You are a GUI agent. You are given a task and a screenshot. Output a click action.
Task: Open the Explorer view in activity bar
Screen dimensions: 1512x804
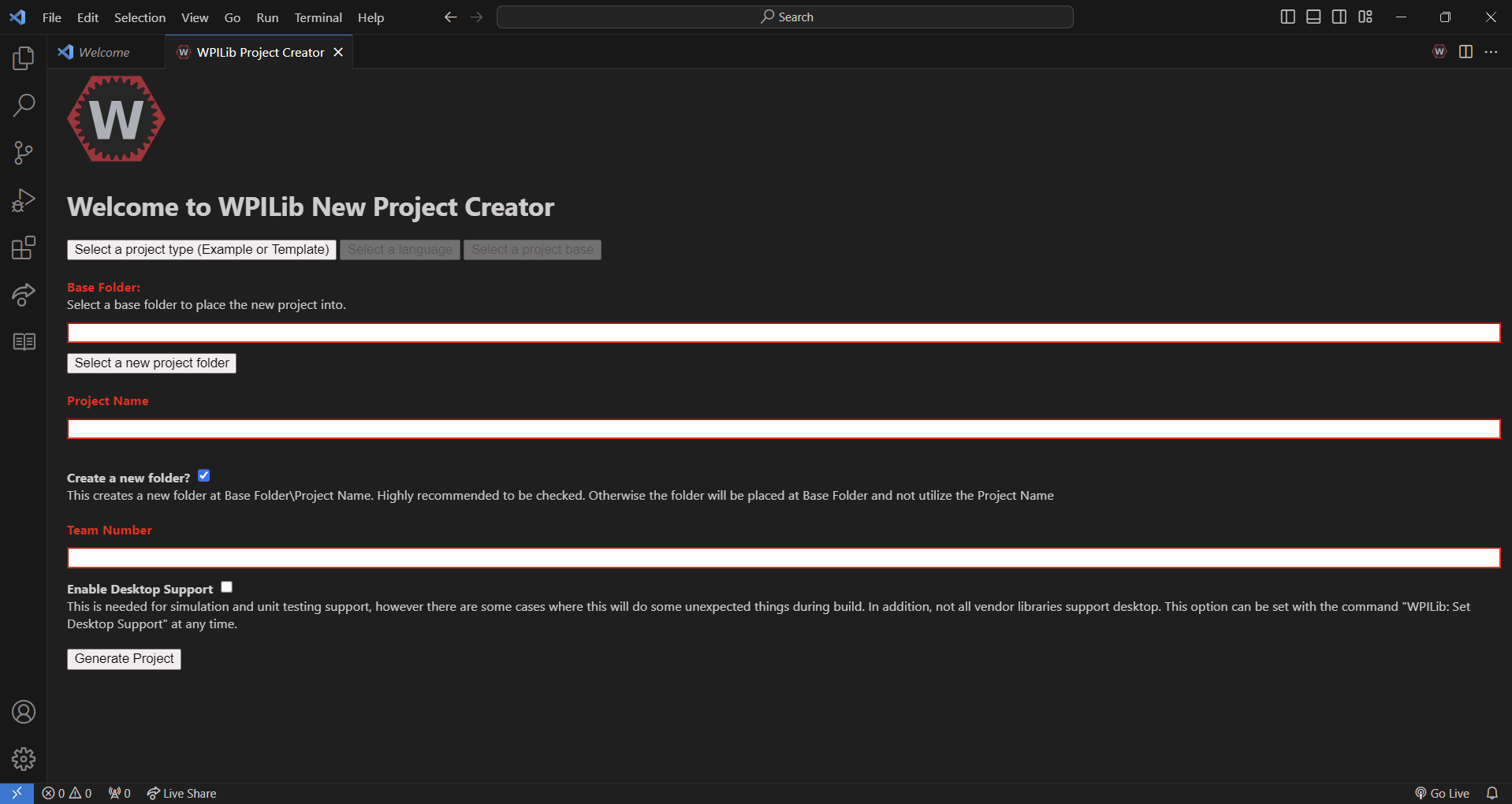tap(24, 58)
